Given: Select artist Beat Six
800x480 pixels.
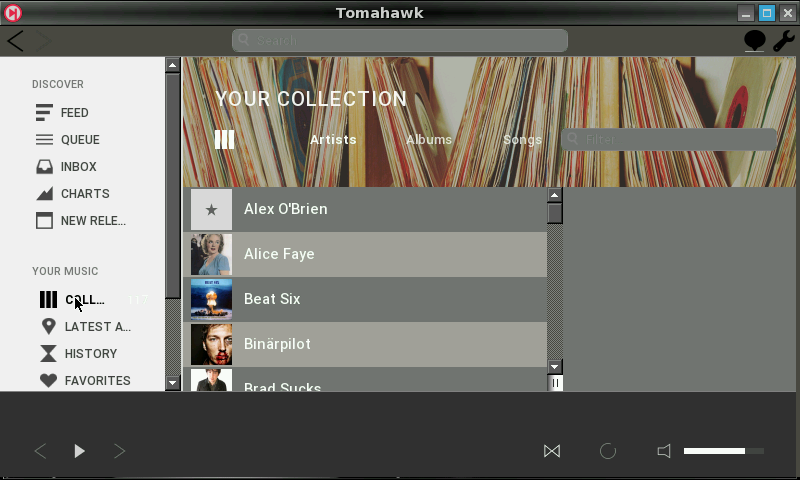Looking at the screenshot, I should pos(365,299).
